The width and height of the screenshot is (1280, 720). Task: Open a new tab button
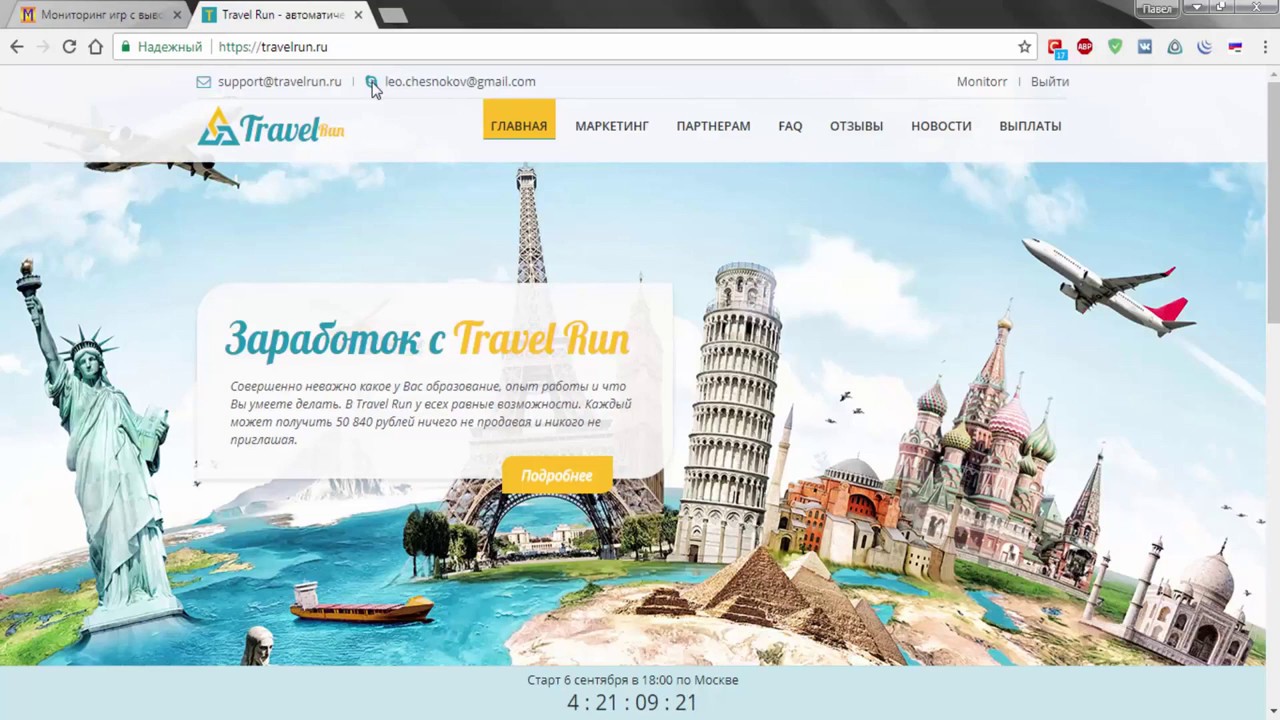393,15
